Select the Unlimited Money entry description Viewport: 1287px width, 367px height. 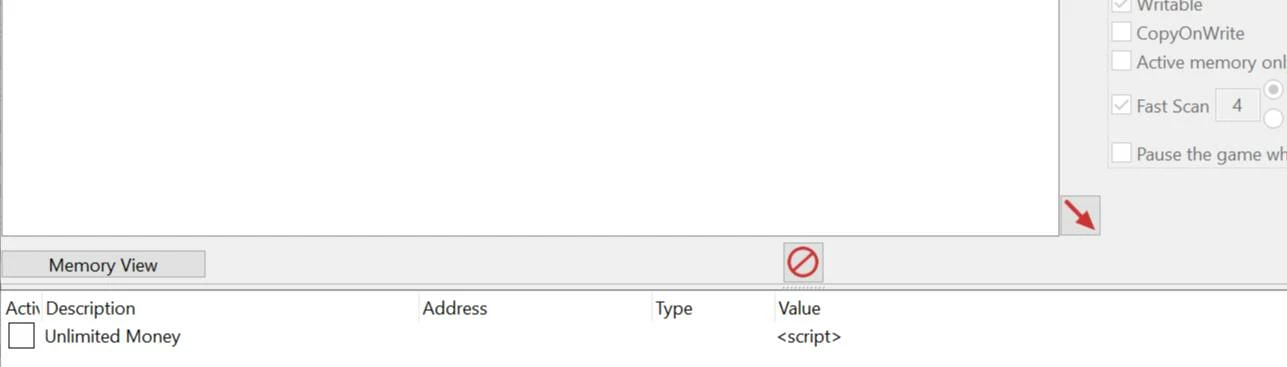click(113, 336)
